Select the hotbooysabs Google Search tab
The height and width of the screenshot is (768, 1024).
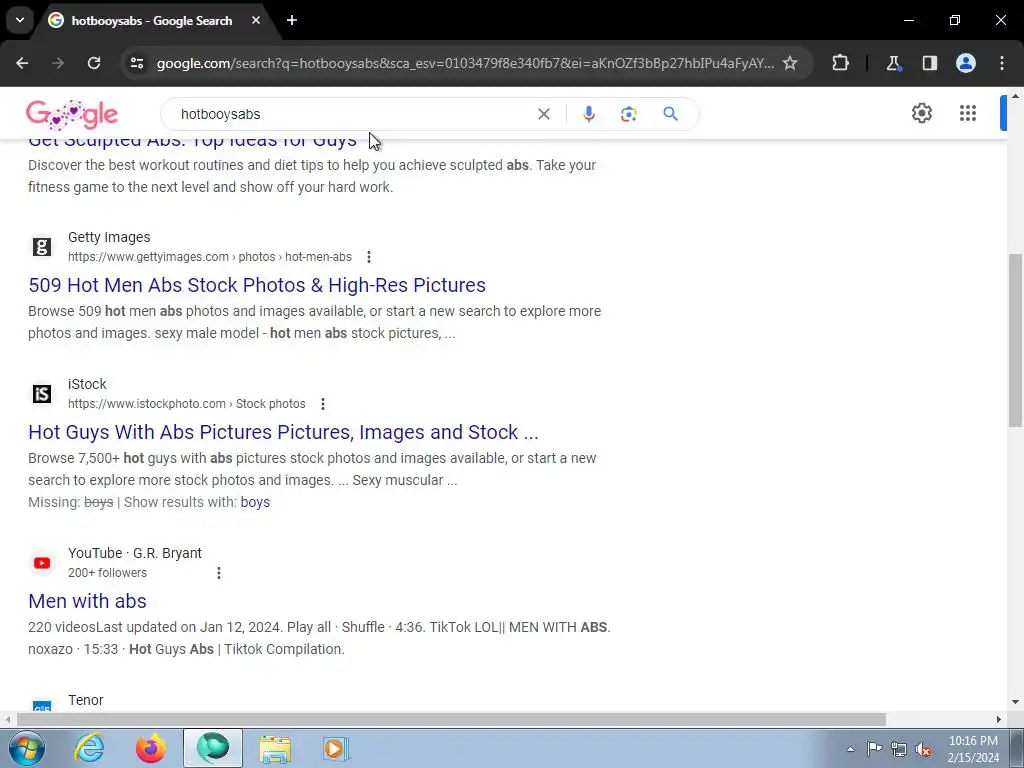pos(152,21)
